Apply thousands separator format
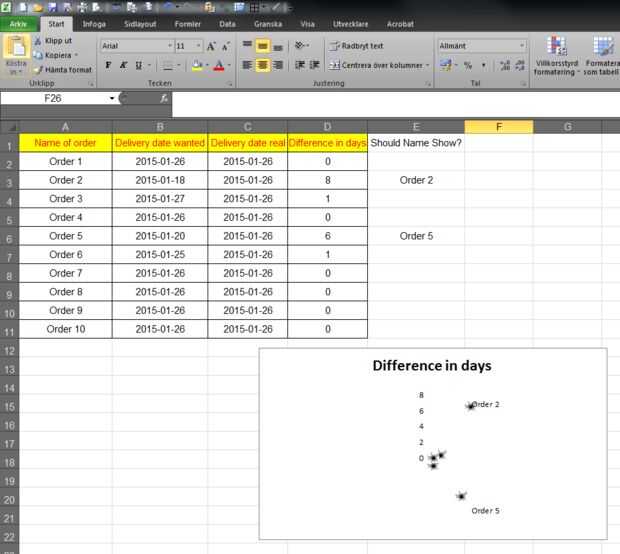 pos(484,65)
